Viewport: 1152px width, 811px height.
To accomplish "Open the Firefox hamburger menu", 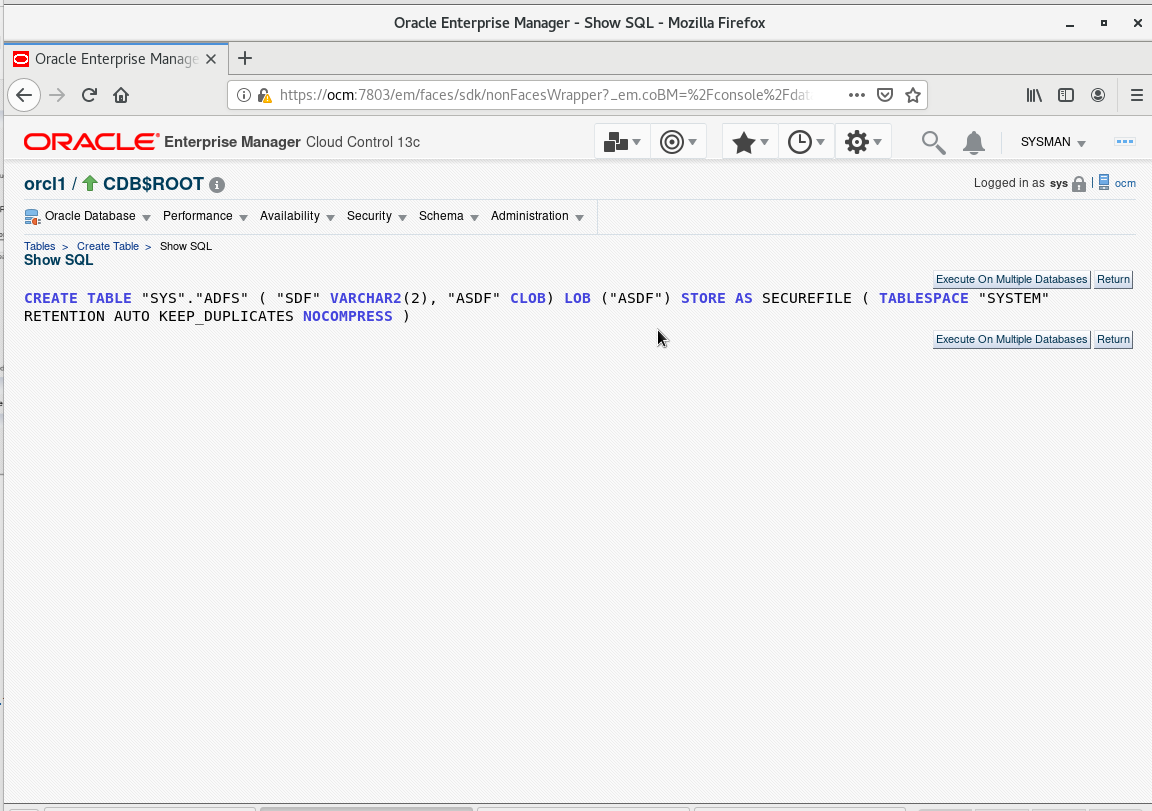I will point(1137,95).
